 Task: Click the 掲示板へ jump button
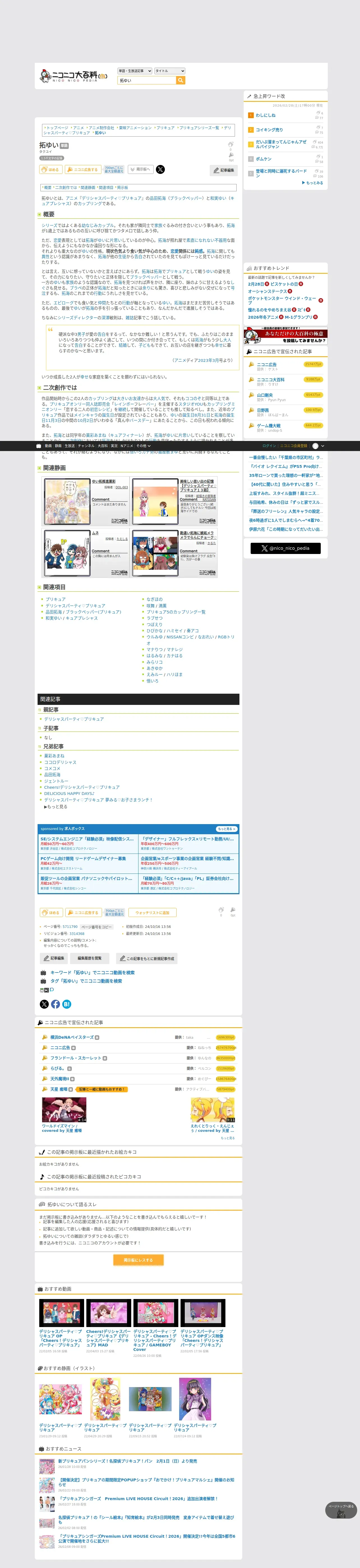pos(140,169)
